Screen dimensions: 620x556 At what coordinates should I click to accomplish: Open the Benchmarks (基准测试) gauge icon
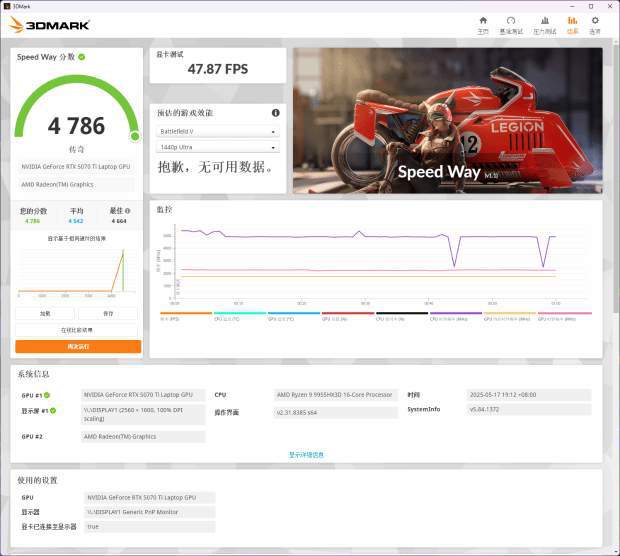coord(511,21)
